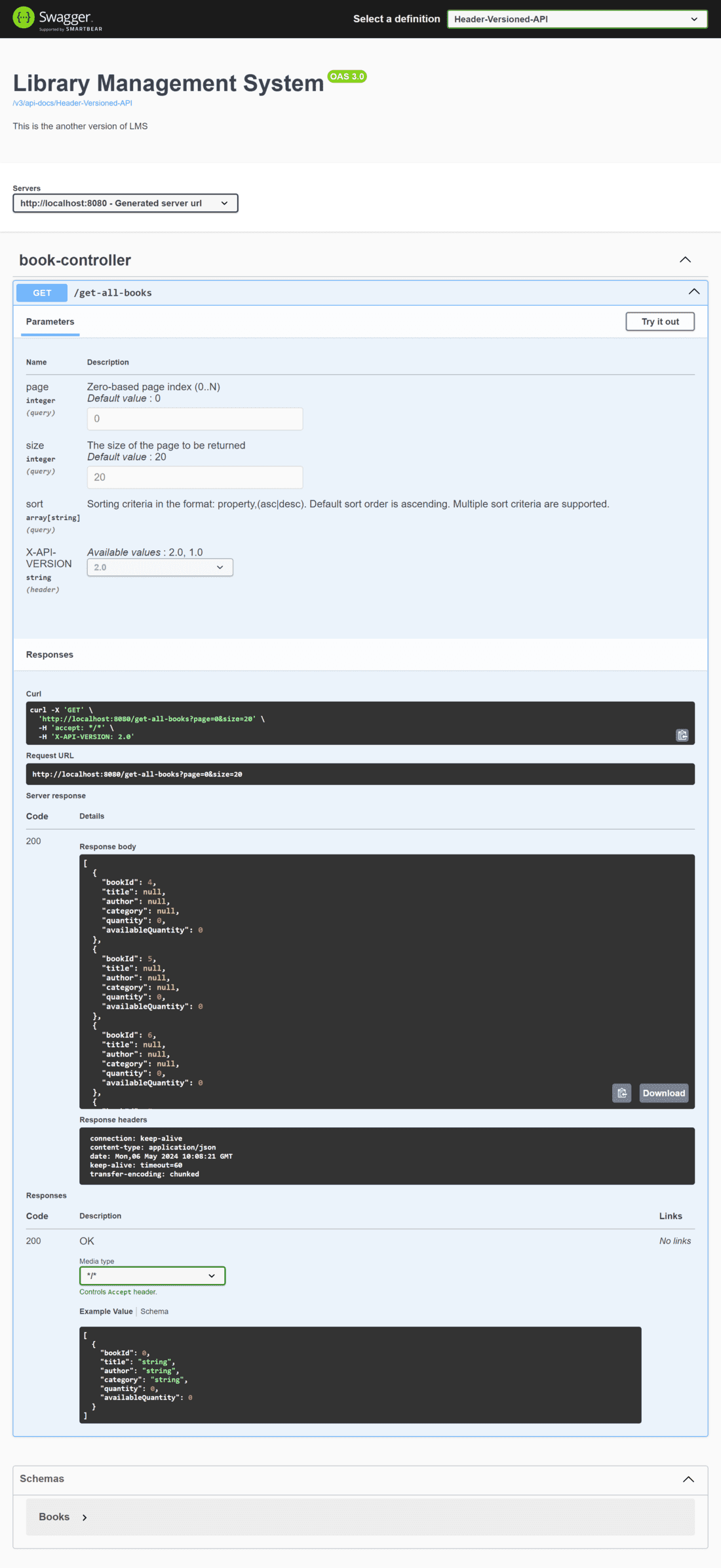This screenshot has height=1568, width=721.
Task: Switch to the Schema tab
Action: [x=154, y=1312]
